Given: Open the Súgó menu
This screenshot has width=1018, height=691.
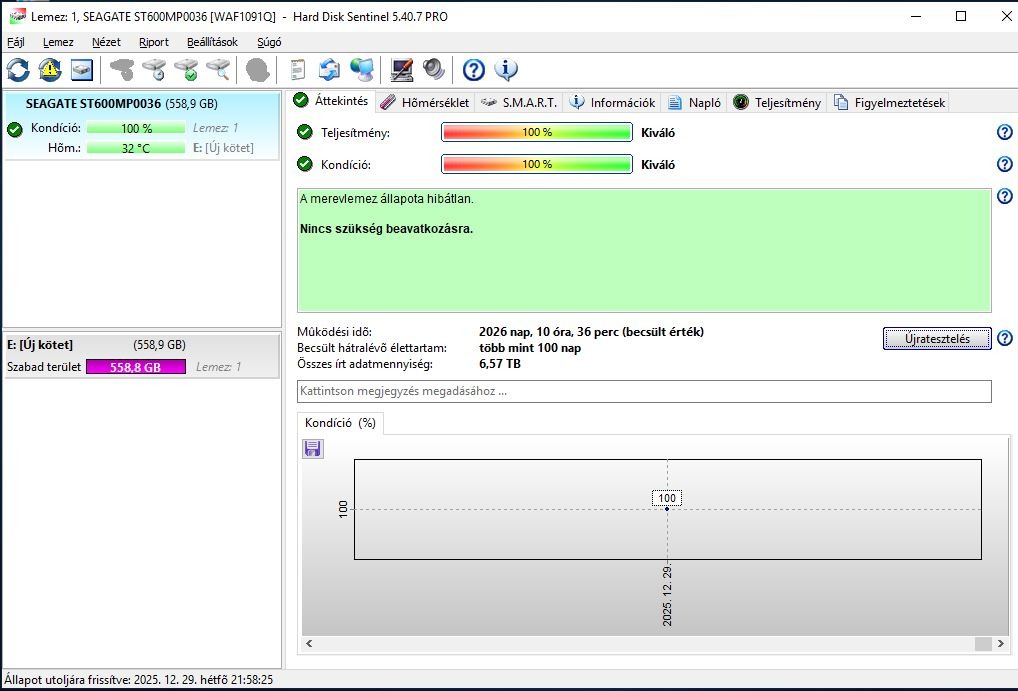Looking at the screenshot, I should (269, 42).
